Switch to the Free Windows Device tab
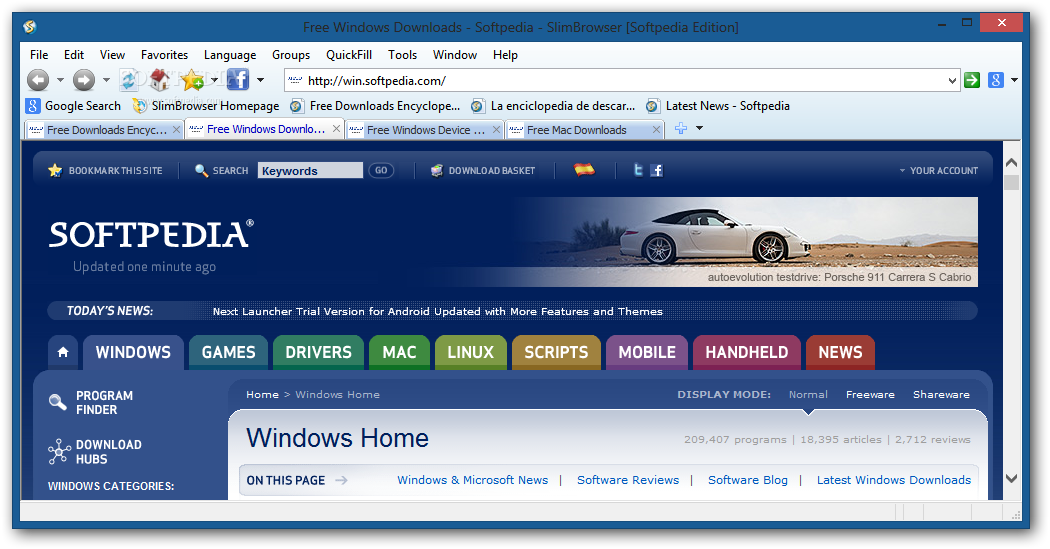Screen dimensions: 1050x549 click(x=425, y=130)
